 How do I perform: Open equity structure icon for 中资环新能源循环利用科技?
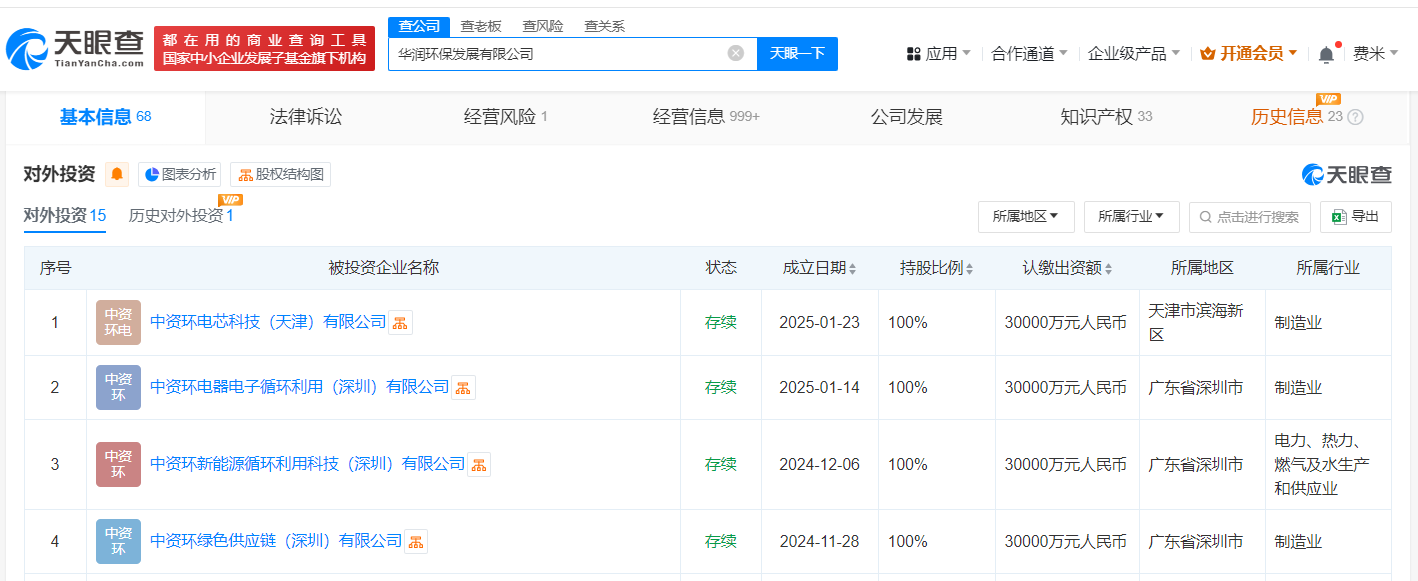point(479,465)
